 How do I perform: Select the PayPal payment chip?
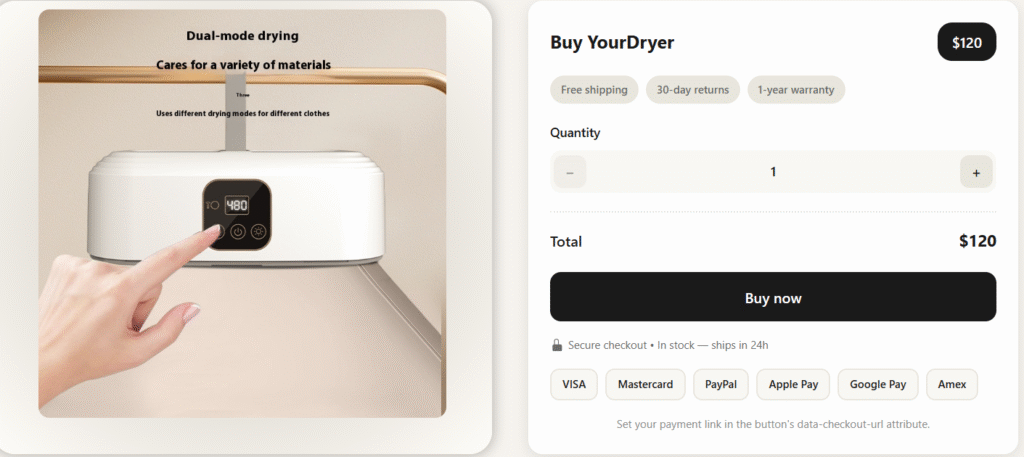click(x=721, y=384)
